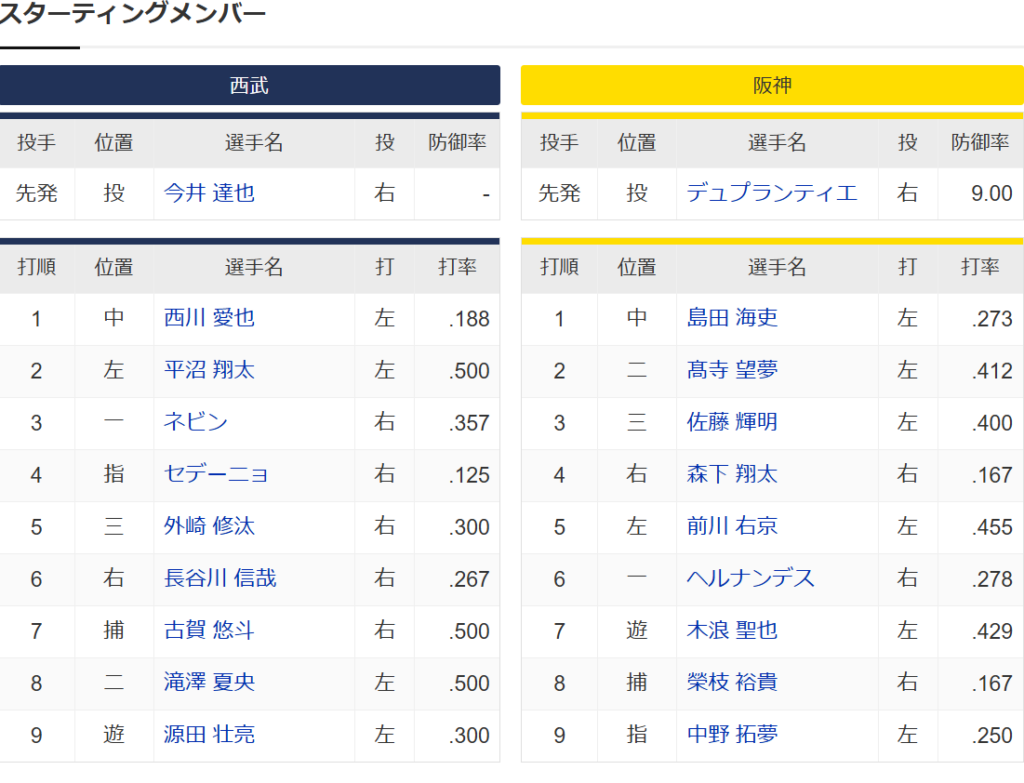This screenshot has width=1024, height=783.
Task: Open セデーニョ player link
Action: [216, 474]
